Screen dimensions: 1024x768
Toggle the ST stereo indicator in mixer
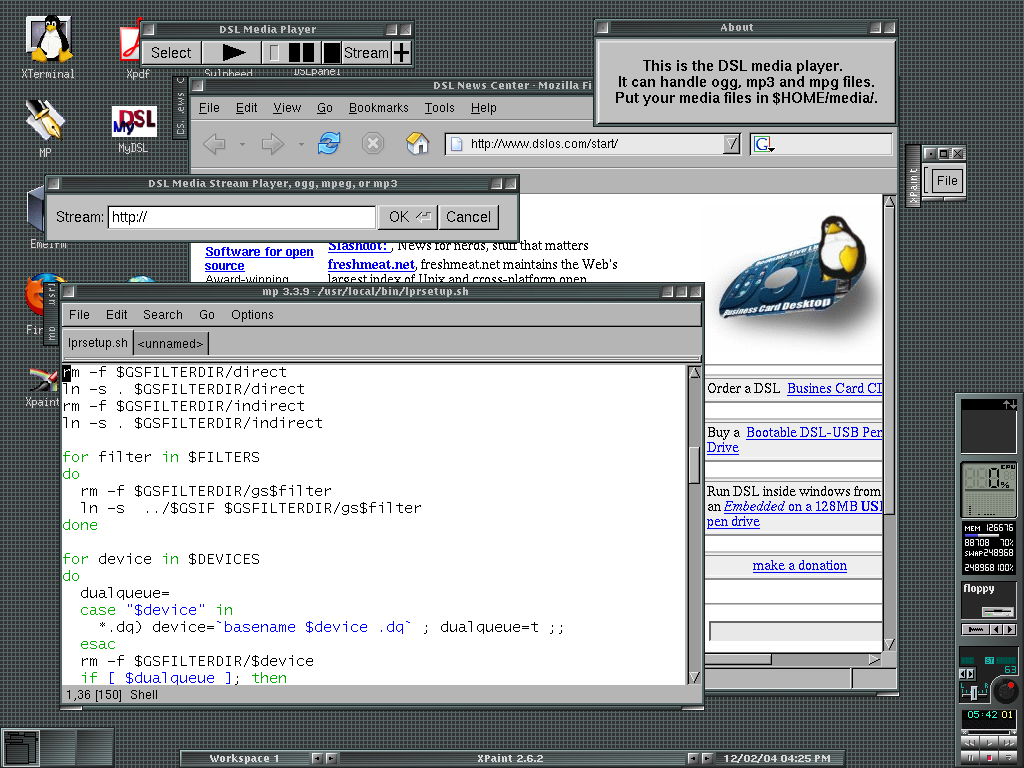point(989,661)
